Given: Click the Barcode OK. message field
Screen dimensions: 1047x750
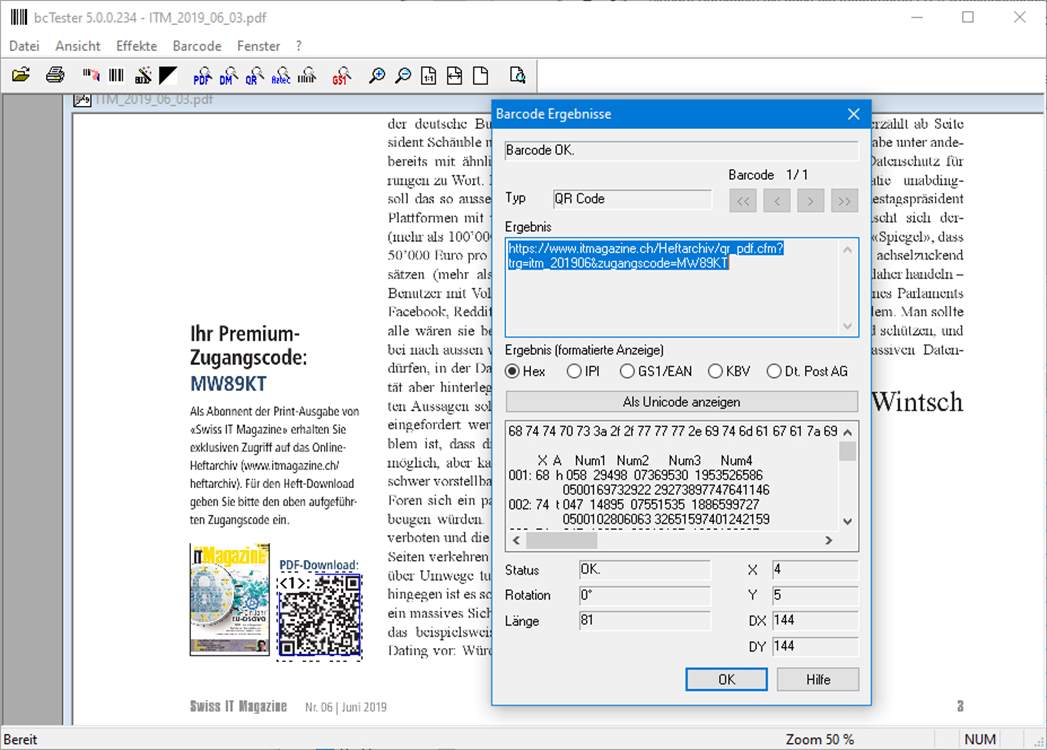Looking at the screenshot, I should click(682, 150).
